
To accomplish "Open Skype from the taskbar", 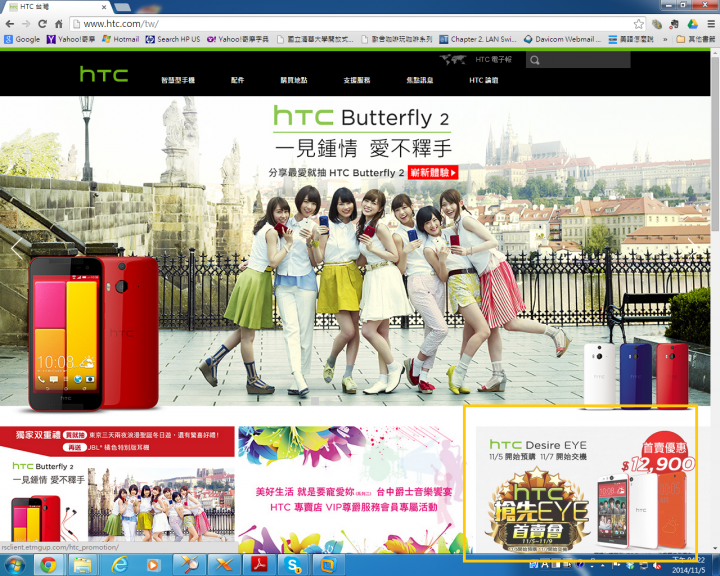I will 293,565.
